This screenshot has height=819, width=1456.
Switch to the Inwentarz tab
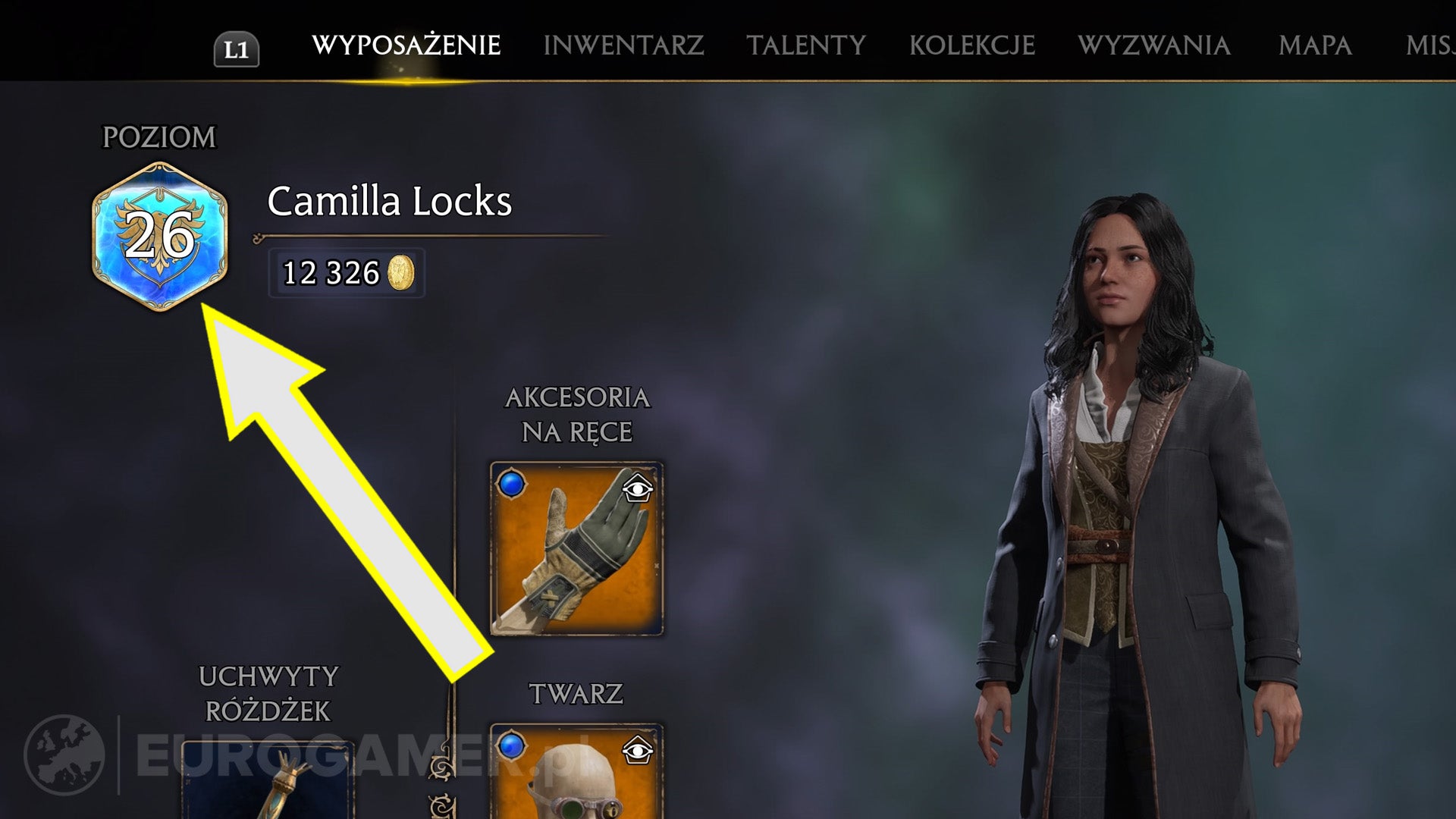tap(623, 45)
